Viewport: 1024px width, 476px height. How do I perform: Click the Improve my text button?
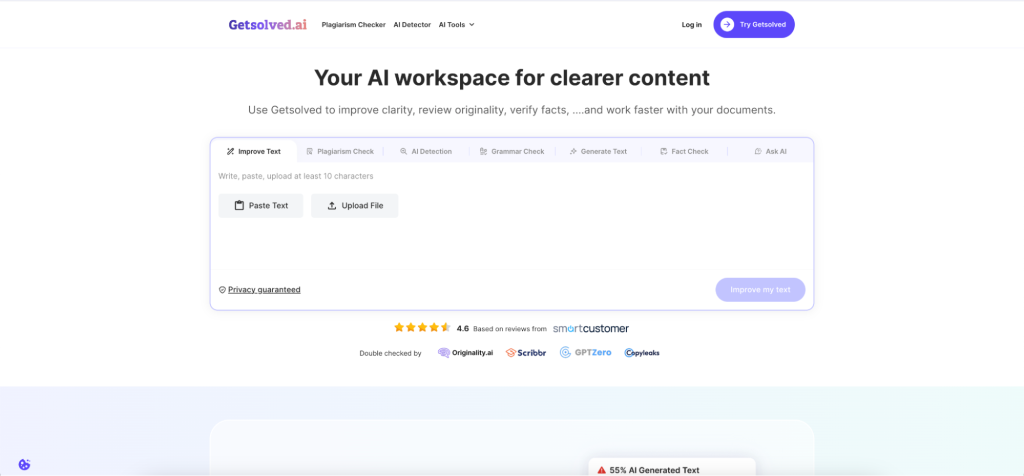(760, 290)
